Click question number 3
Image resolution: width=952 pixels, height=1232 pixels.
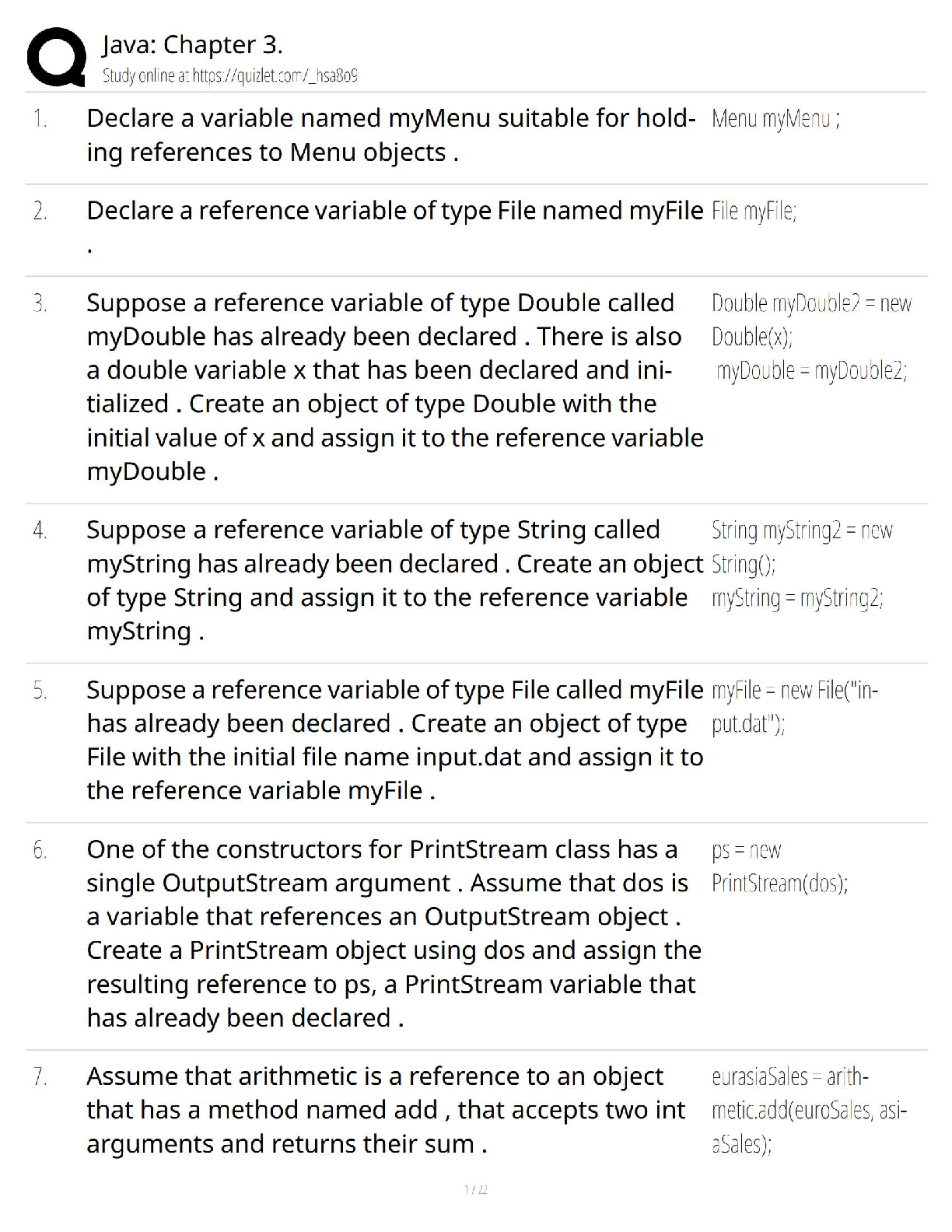coord(40,303)
